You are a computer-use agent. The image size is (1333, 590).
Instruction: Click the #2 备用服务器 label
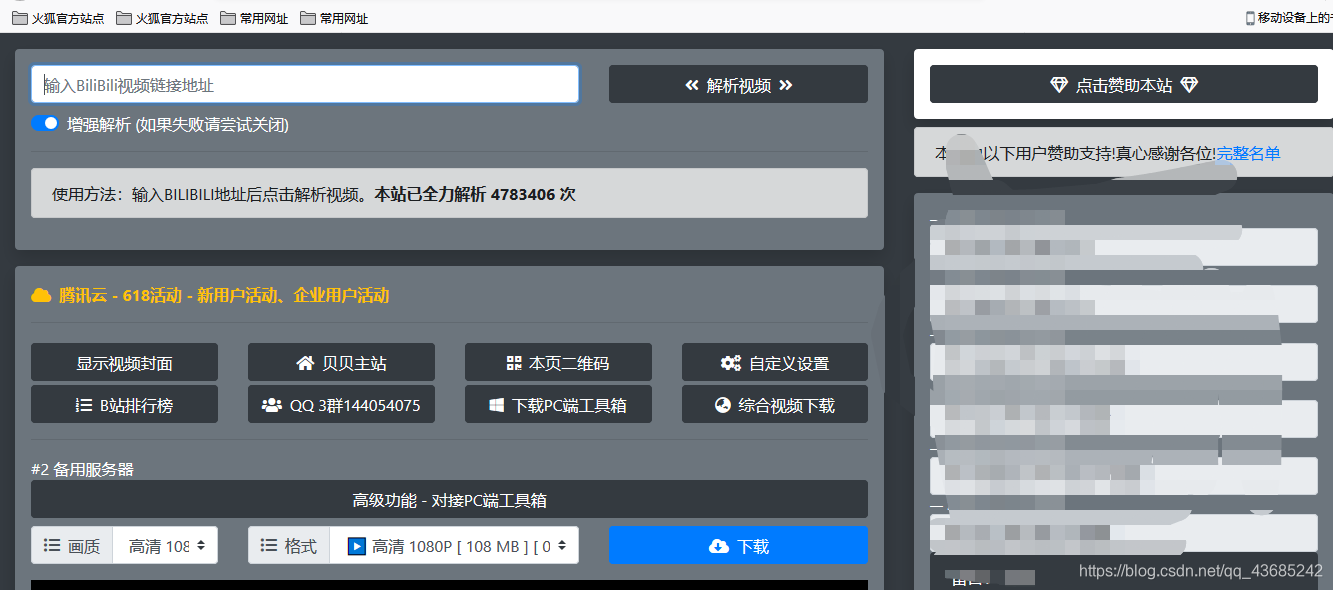82,469
